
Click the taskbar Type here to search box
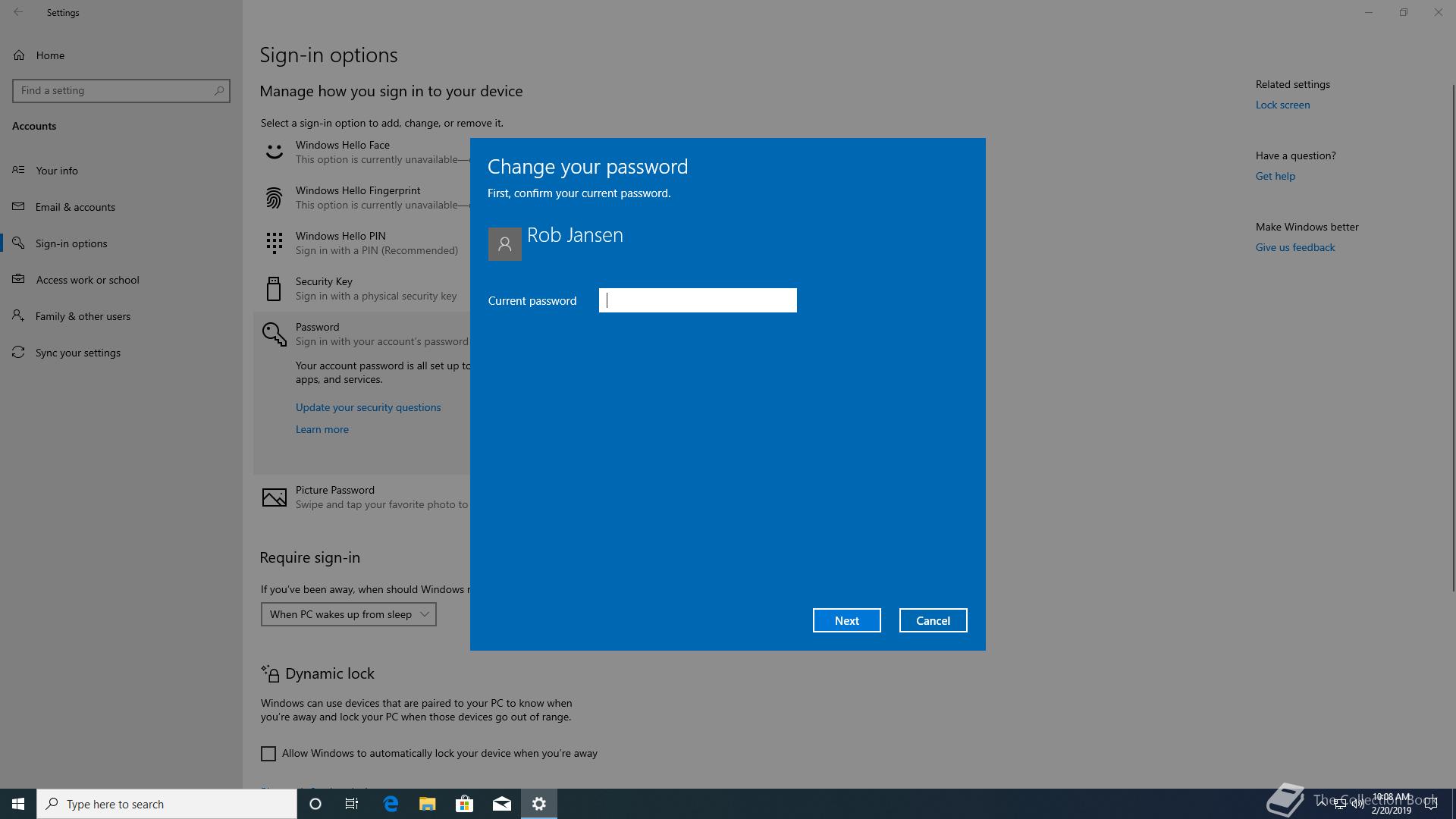pos(167,804)
